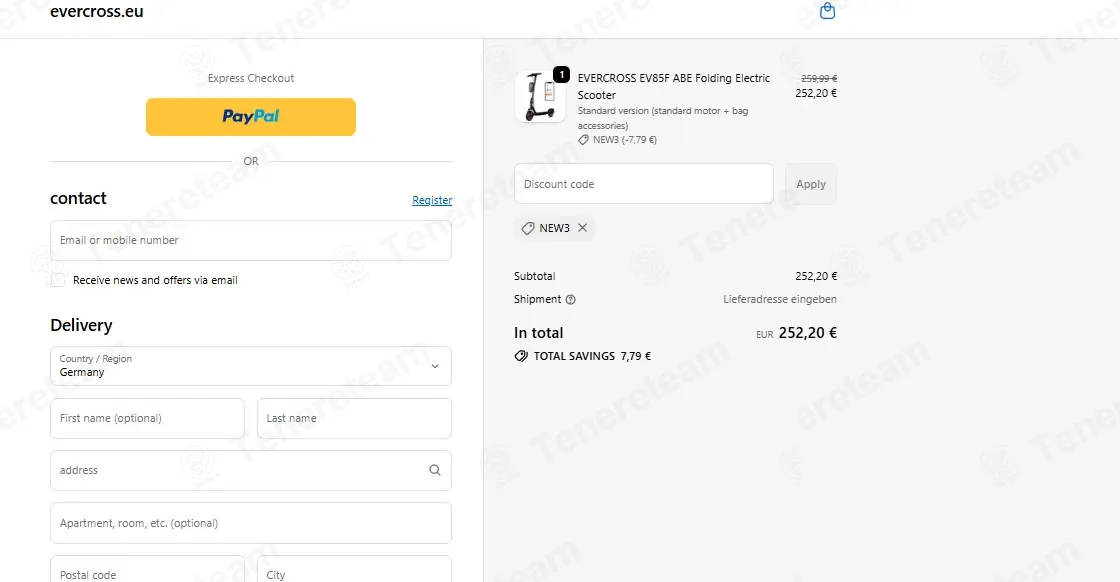
Task: Go to evercross.eu store home
Action: pos(96,11)
